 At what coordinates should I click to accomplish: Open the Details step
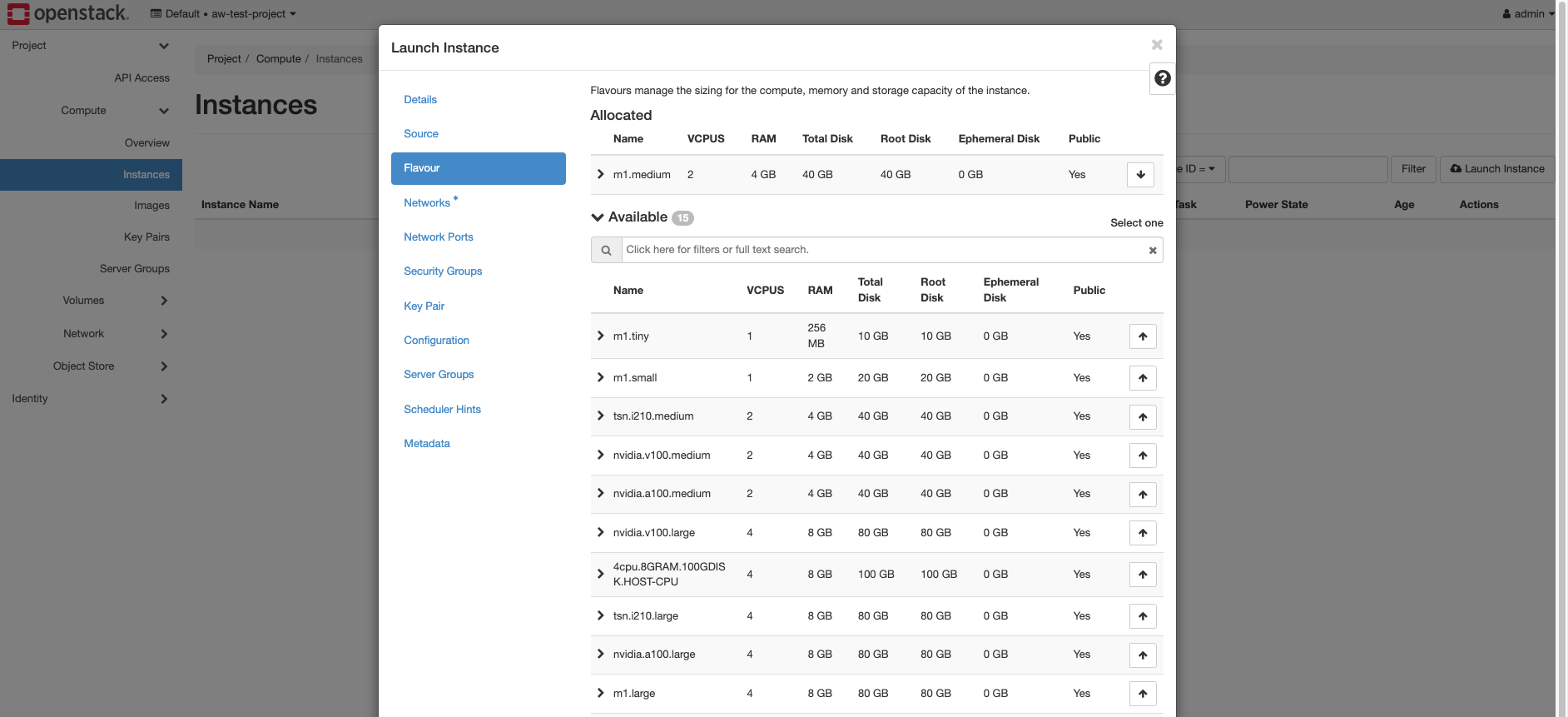[420, 100]
